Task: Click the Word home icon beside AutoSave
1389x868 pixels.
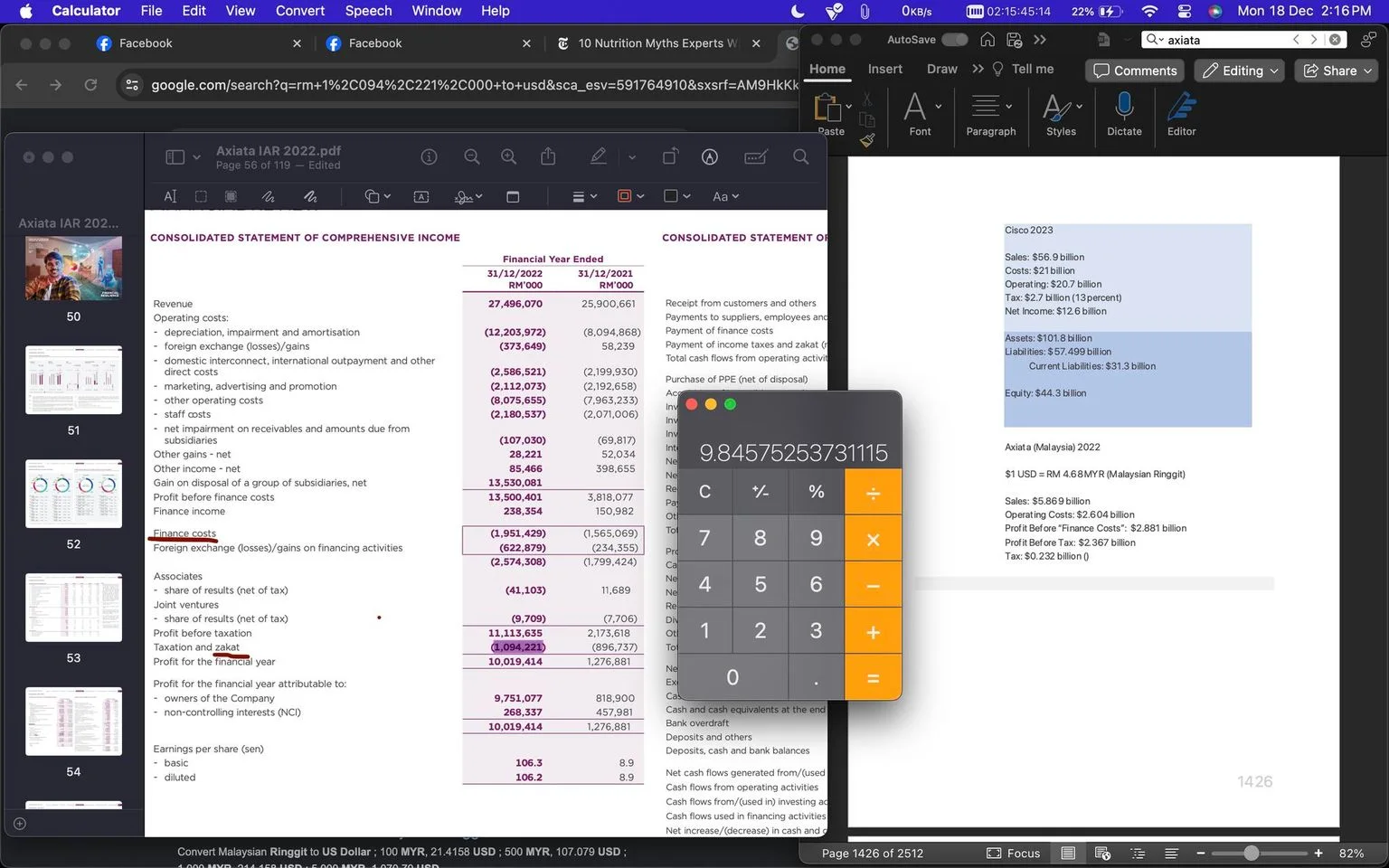Action: coord(987,40)
